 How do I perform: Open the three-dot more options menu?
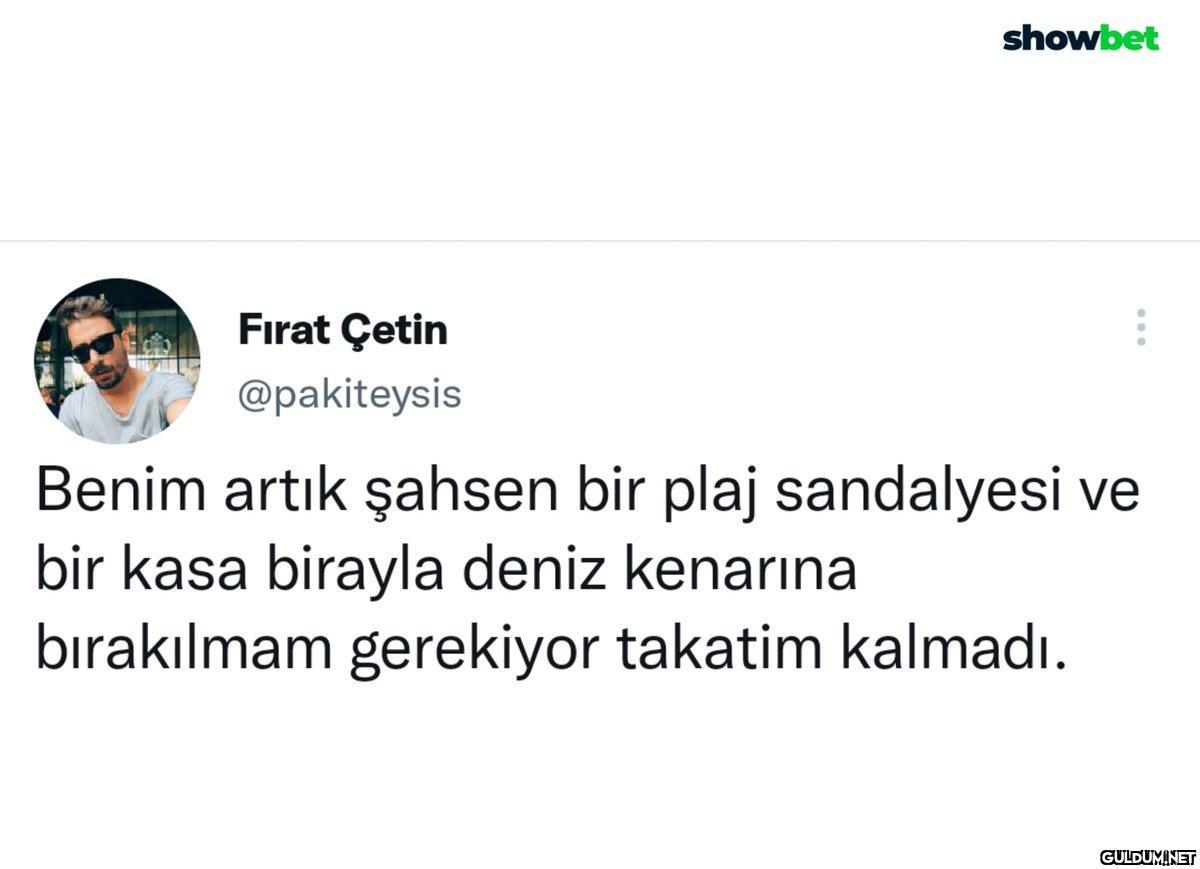coord(1141,327)
